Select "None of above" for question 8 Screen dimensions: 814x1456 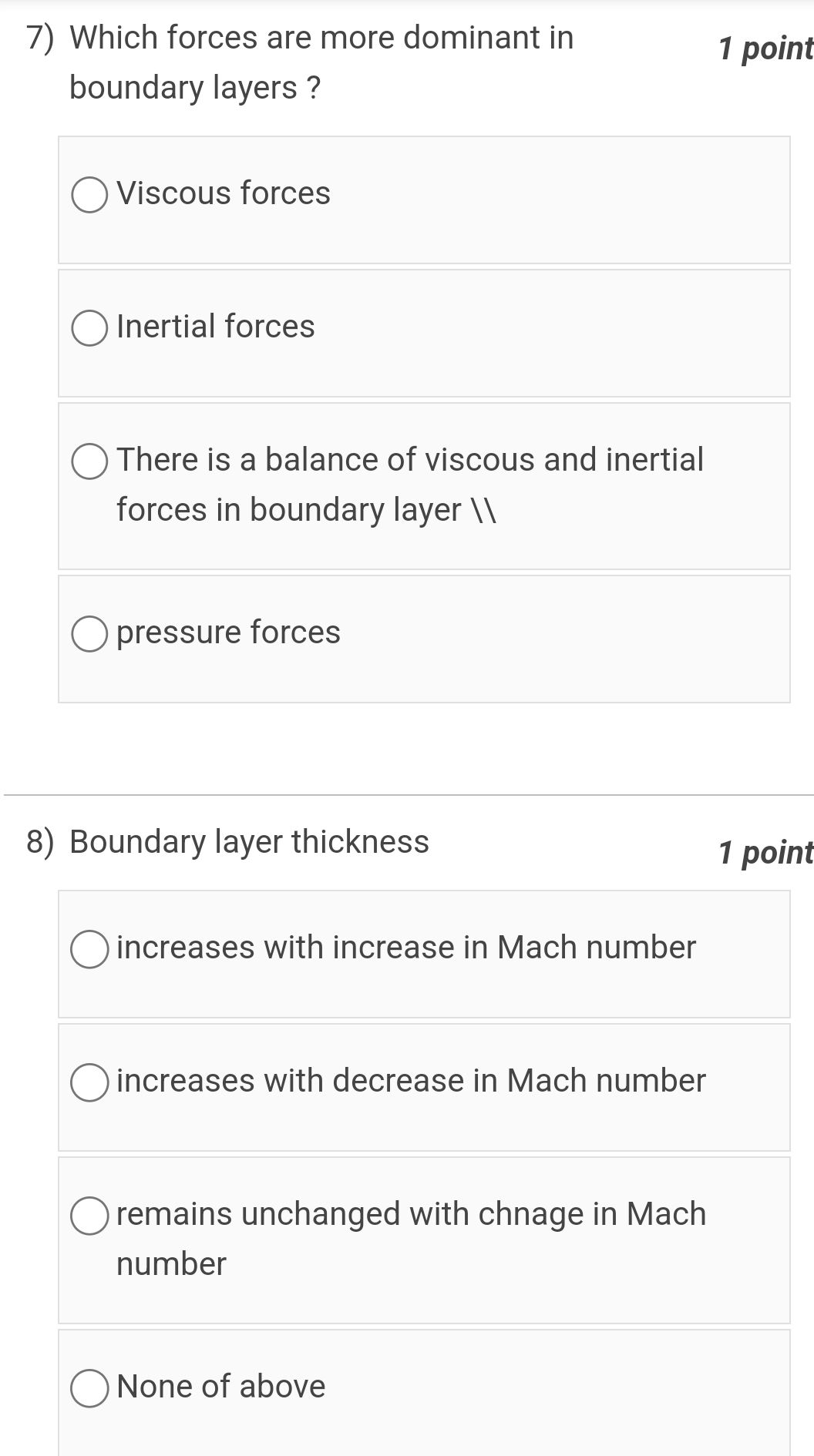(x=89, y=1387)
